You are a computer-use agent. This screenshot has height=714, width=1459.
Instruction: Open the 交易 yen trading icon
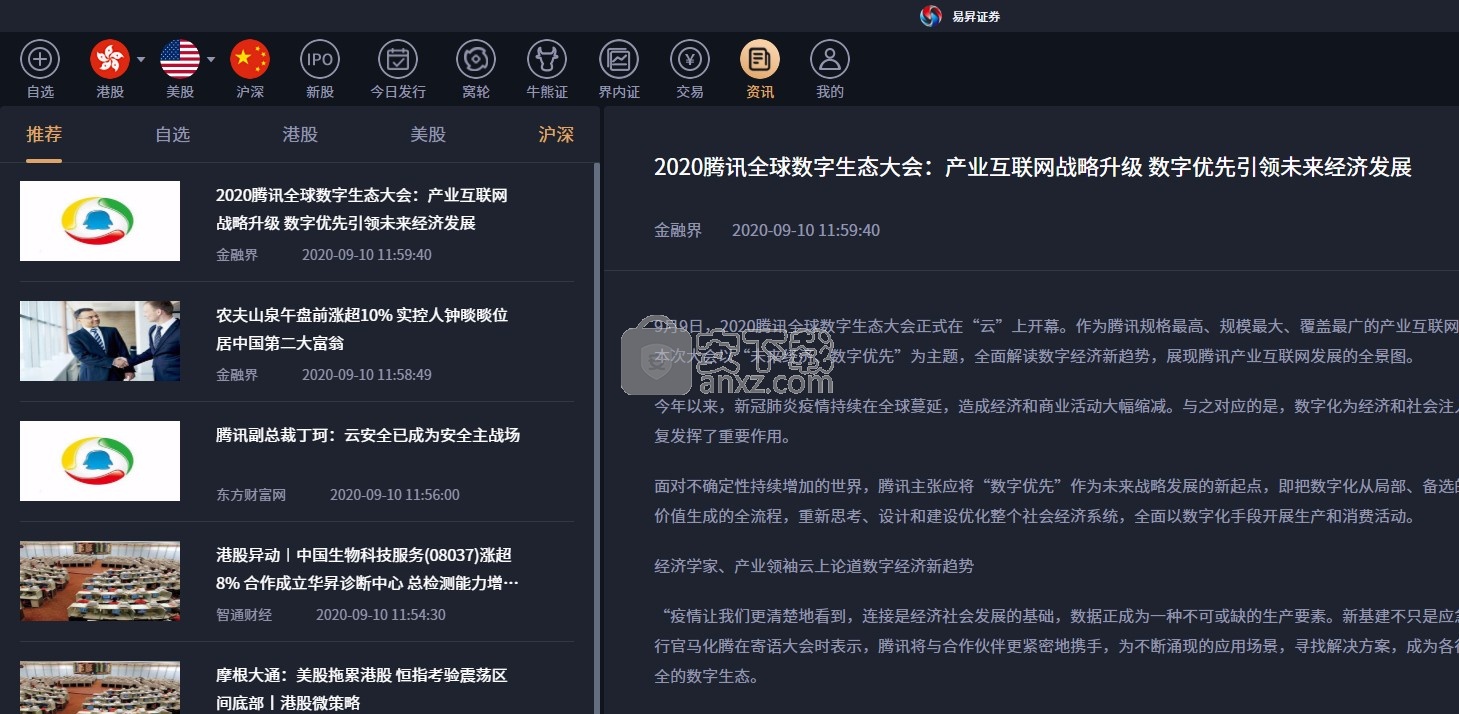click(x=690, y=60)
